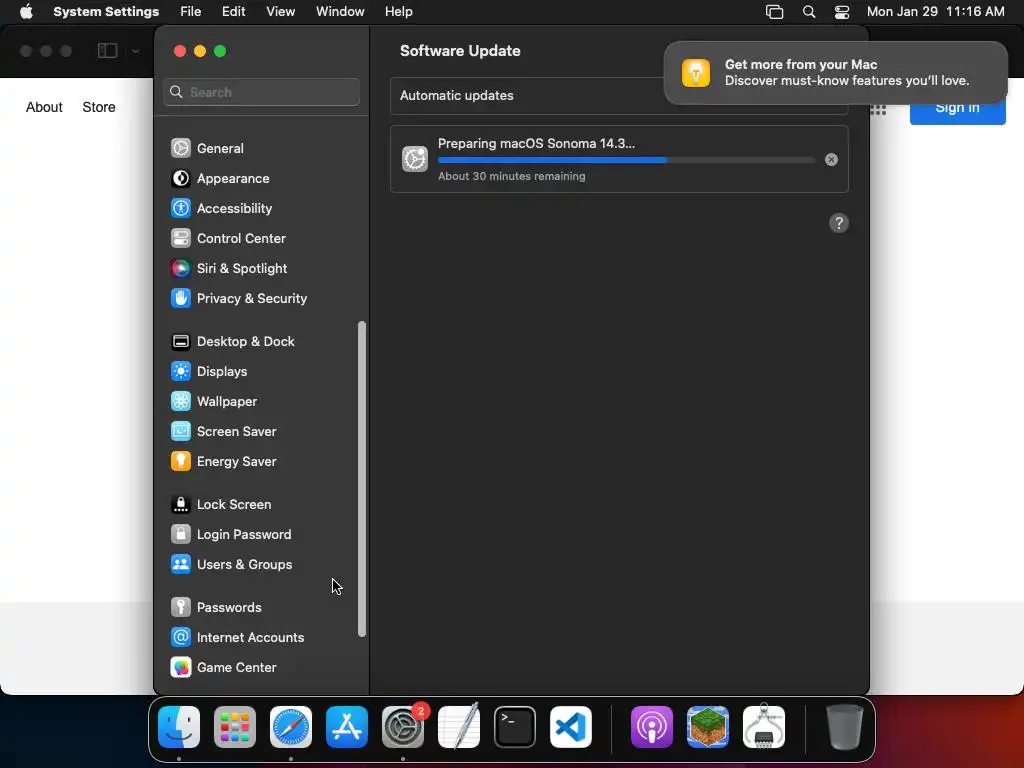Open the File menu

pos(191,12)
